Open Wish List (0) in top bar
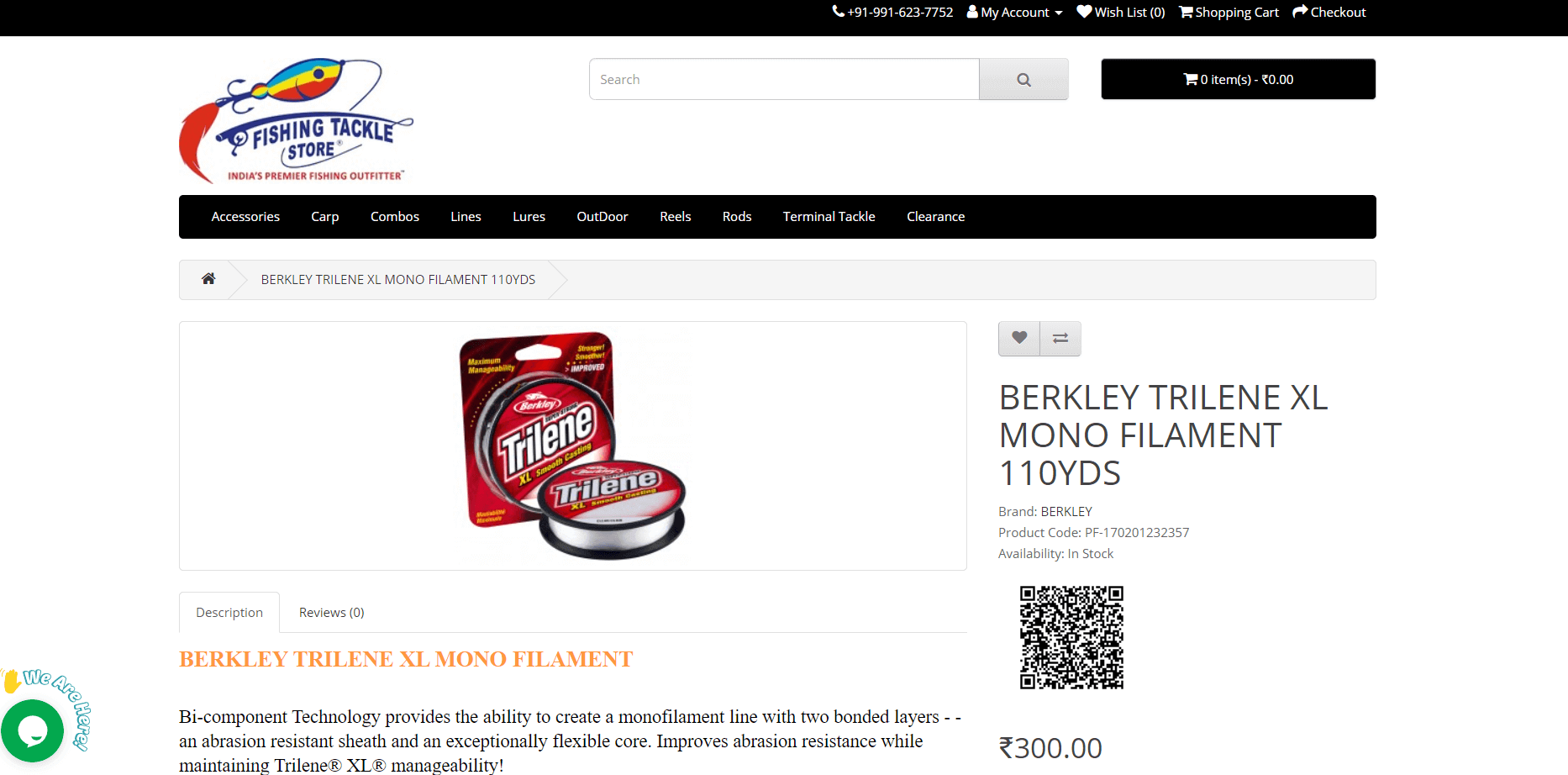 tap(1121, 12)
